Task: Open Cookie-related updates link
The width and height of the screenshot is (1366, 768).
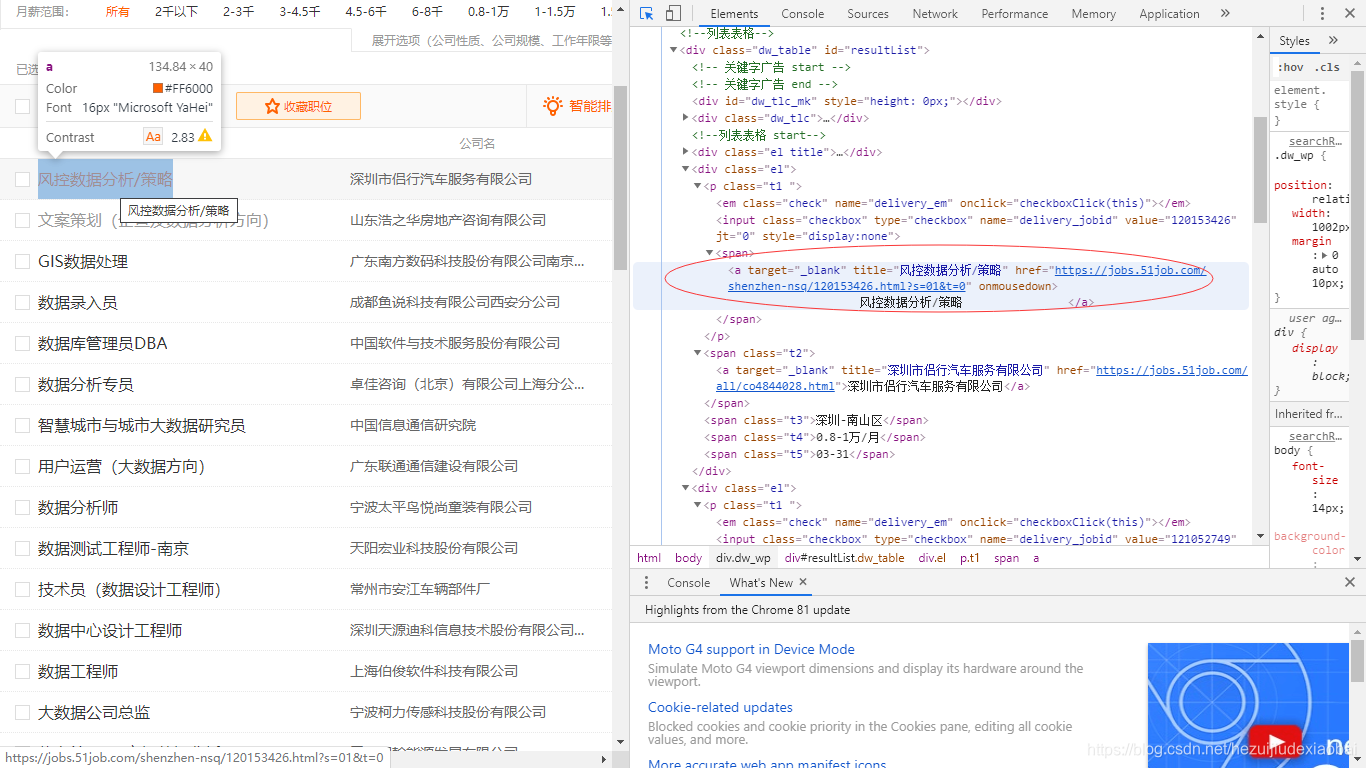Action: coord(720,707)
